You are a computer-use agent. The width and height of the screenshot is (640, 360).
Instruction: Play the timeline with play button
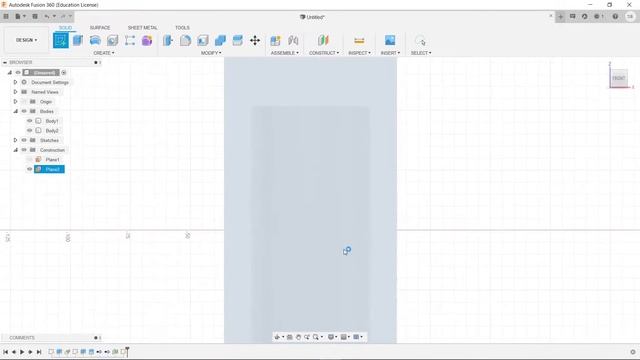pos(22,352)
